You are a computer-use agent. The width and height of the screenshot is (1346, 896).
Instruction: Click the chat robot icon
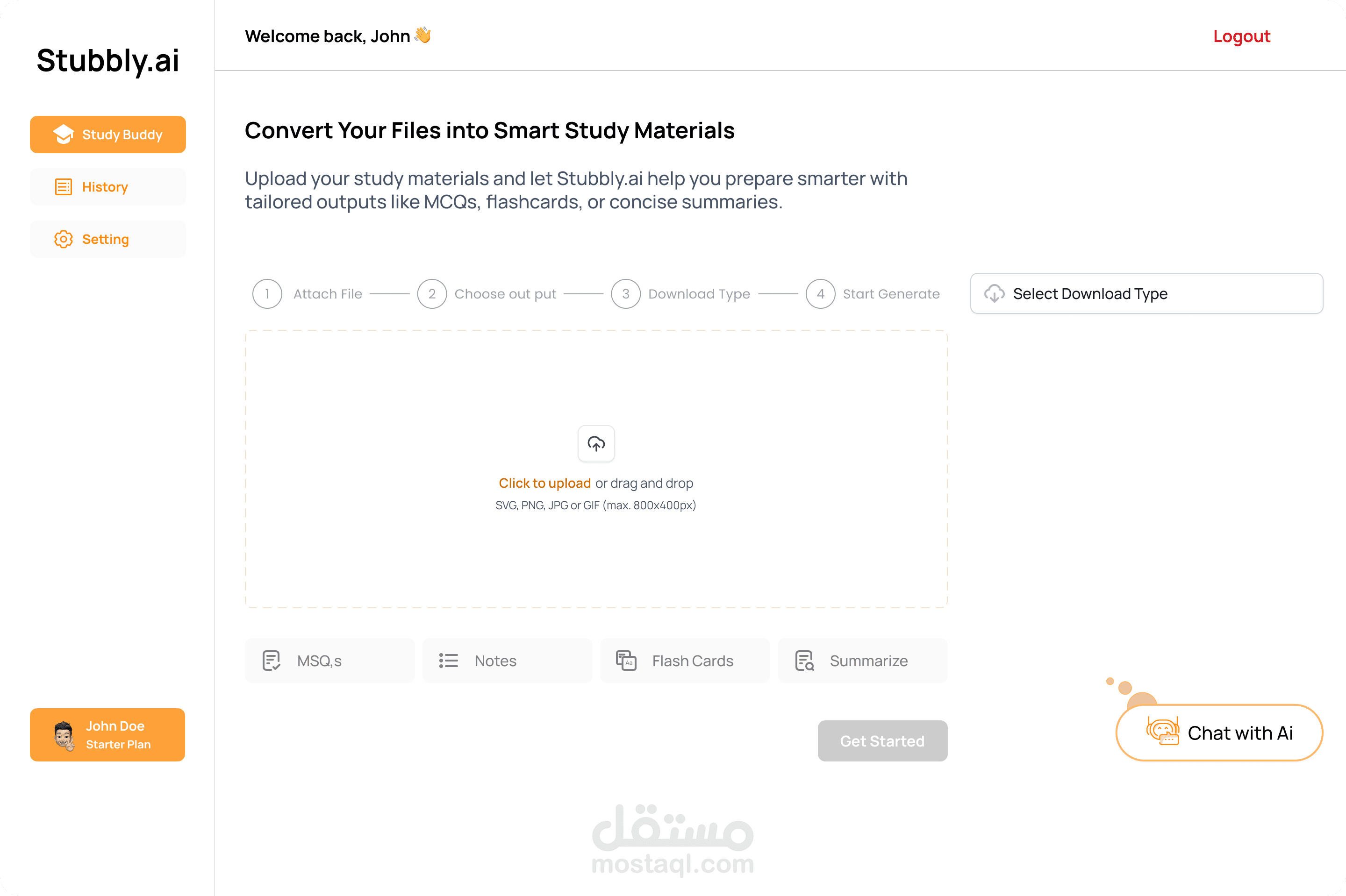1162,732
